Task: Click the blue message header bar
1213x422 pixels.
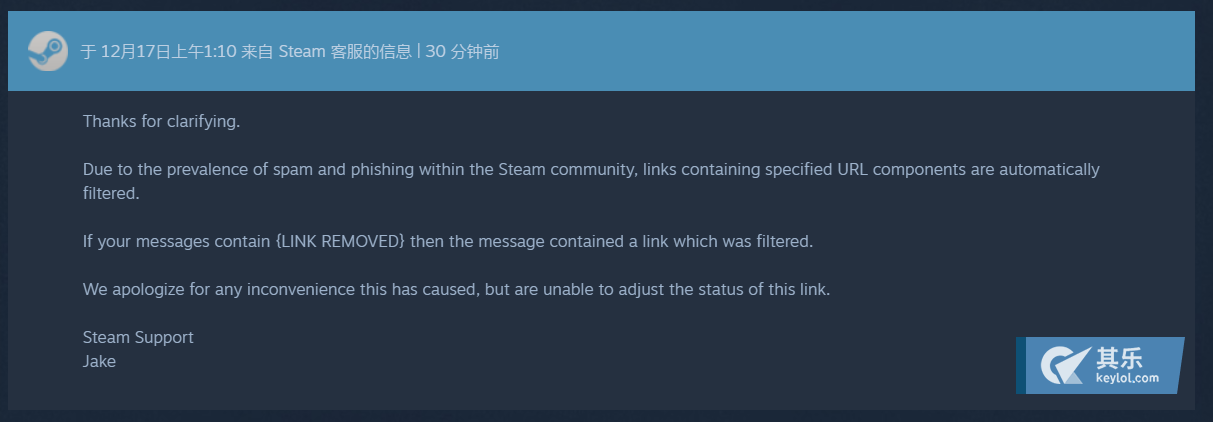Action: point(601,51)
